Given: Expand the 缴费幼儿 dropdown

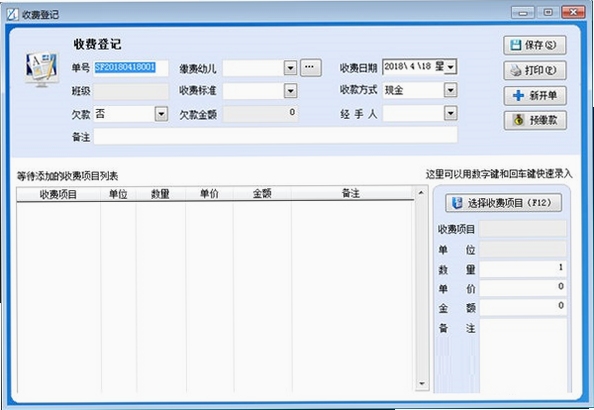Looking at the screenshot, I should pyautogui.click(x=290, y=68).
